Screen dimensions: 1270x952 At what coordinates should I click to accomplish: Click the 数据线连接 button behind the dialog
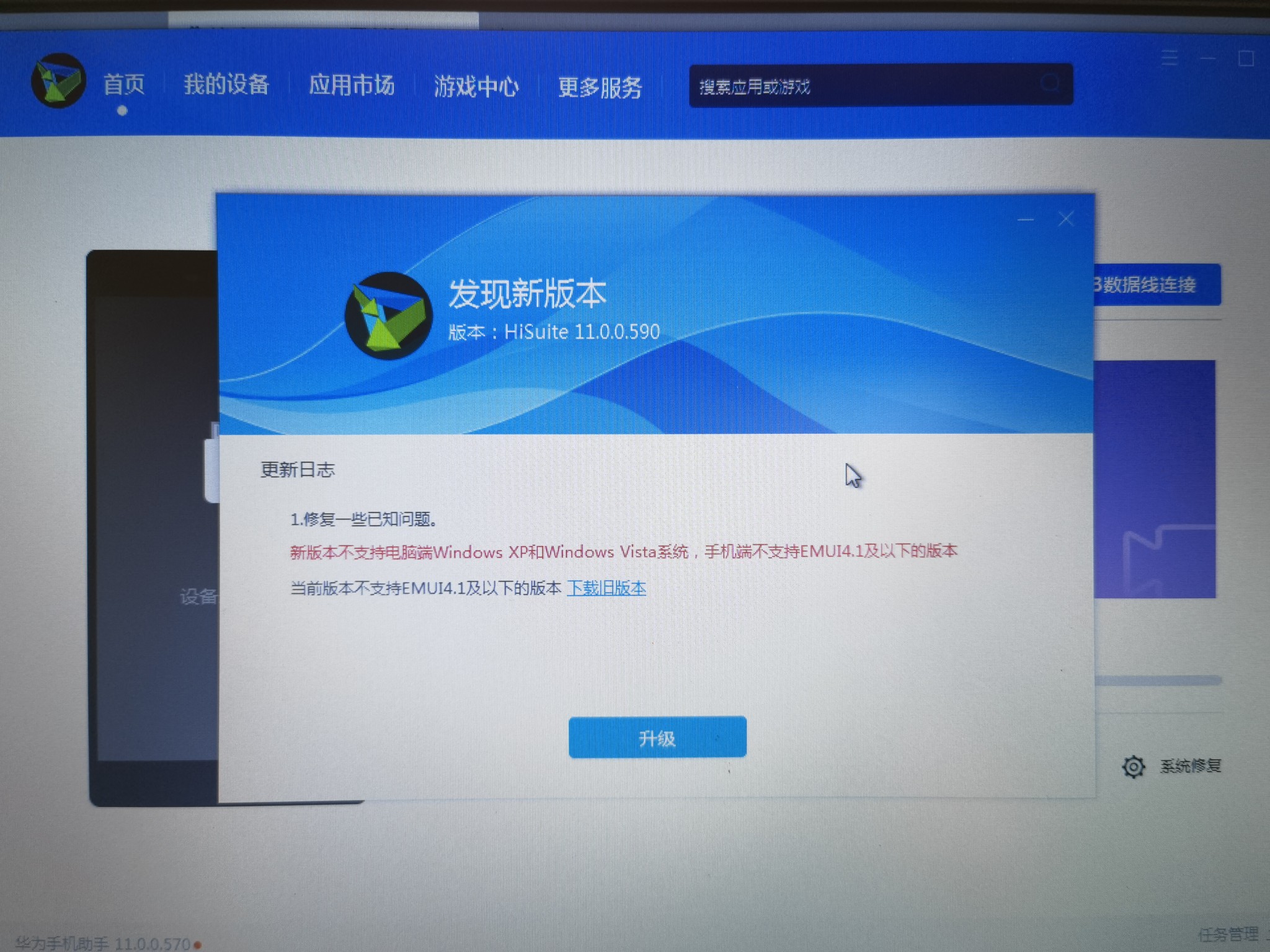coord(1157,284)
